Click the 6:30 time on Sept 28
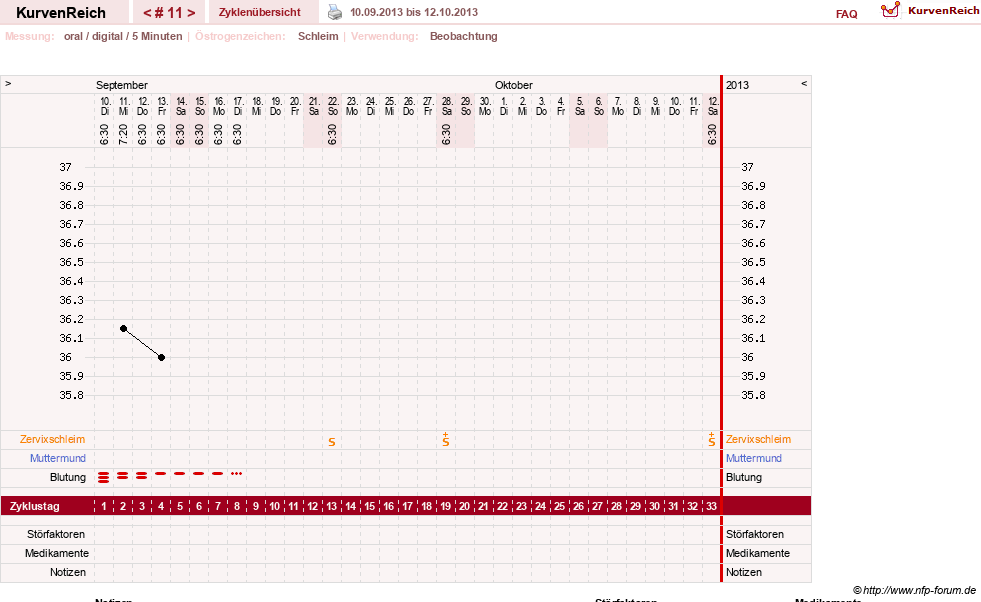The image size is (981, 602). pos(446,134)
